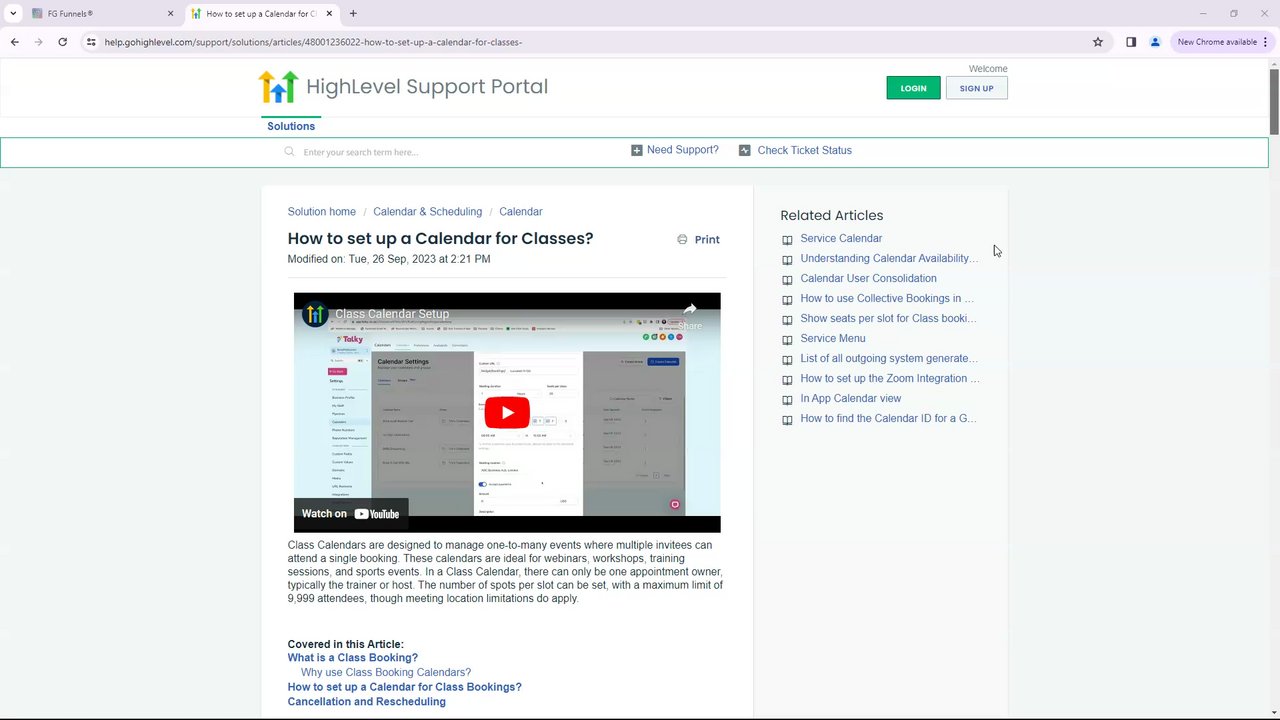Click the book icon beside Service Calendar
Screen dimensions: 1280x720
tap(787, 240)
